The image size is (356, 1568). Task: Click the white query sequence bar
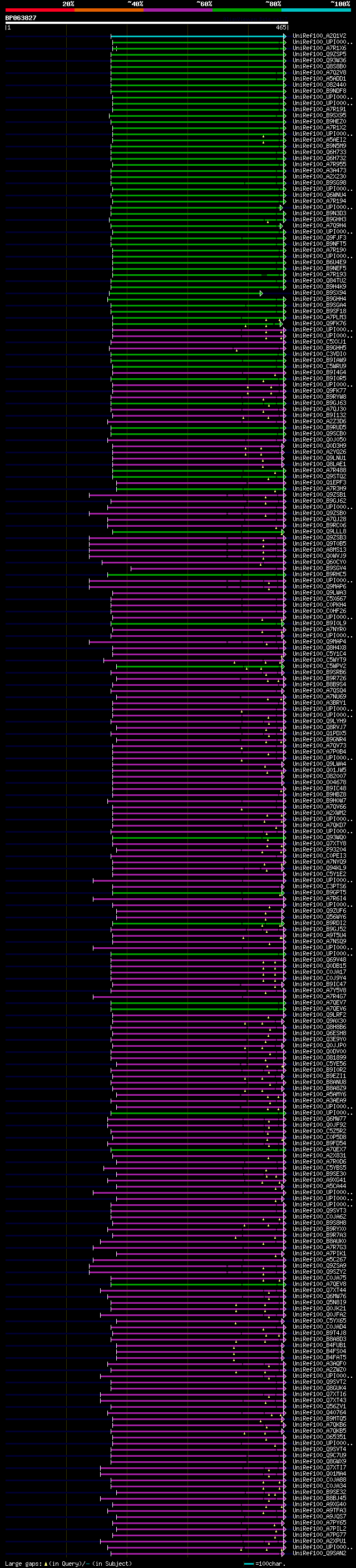pos(147,23)
